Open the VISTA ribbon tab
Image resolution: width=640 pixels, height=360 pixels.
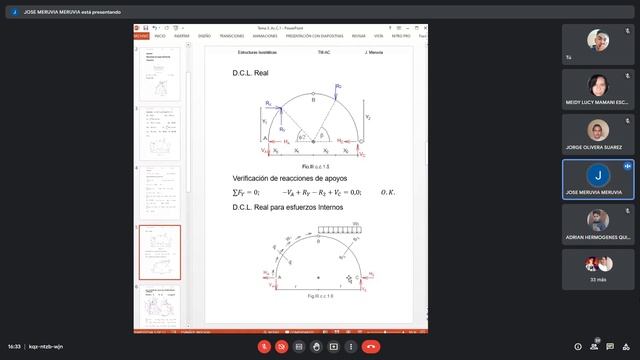(378, 36)
